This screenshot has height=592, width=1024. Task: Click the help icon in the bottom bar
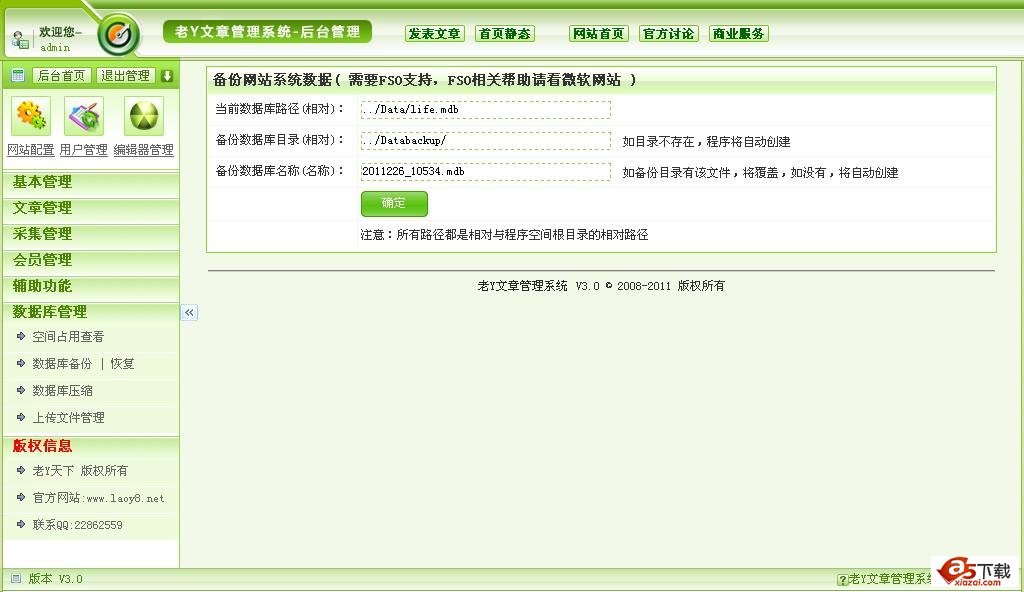click(842, 579)
